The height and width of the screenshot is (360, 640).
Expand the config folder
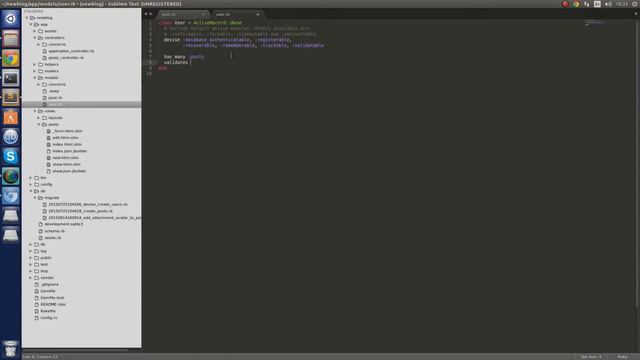[x=31, y=184]
